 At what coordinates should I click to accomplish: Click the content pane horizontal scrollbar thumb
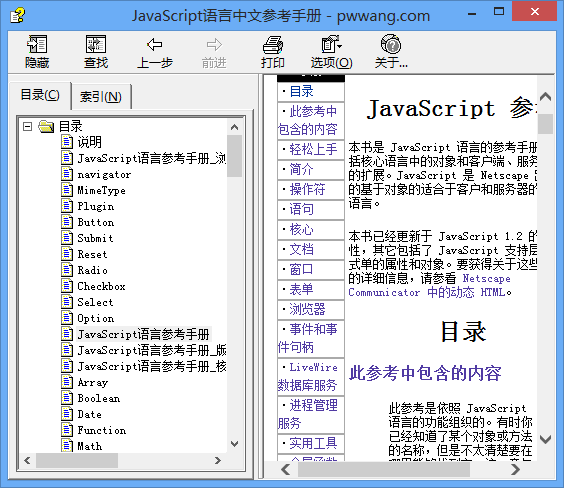[384, 469]
